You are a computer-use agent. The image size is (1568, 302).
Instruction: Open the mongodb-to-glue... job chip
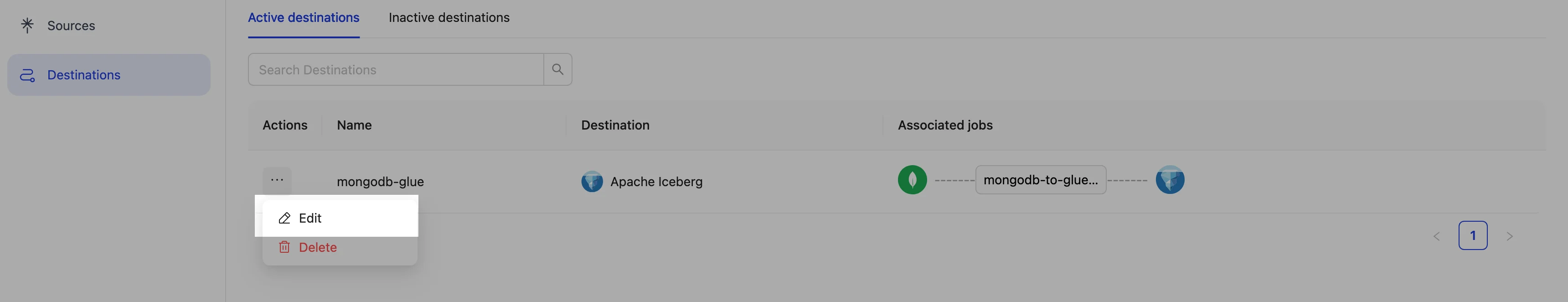tap(1040, 180)
